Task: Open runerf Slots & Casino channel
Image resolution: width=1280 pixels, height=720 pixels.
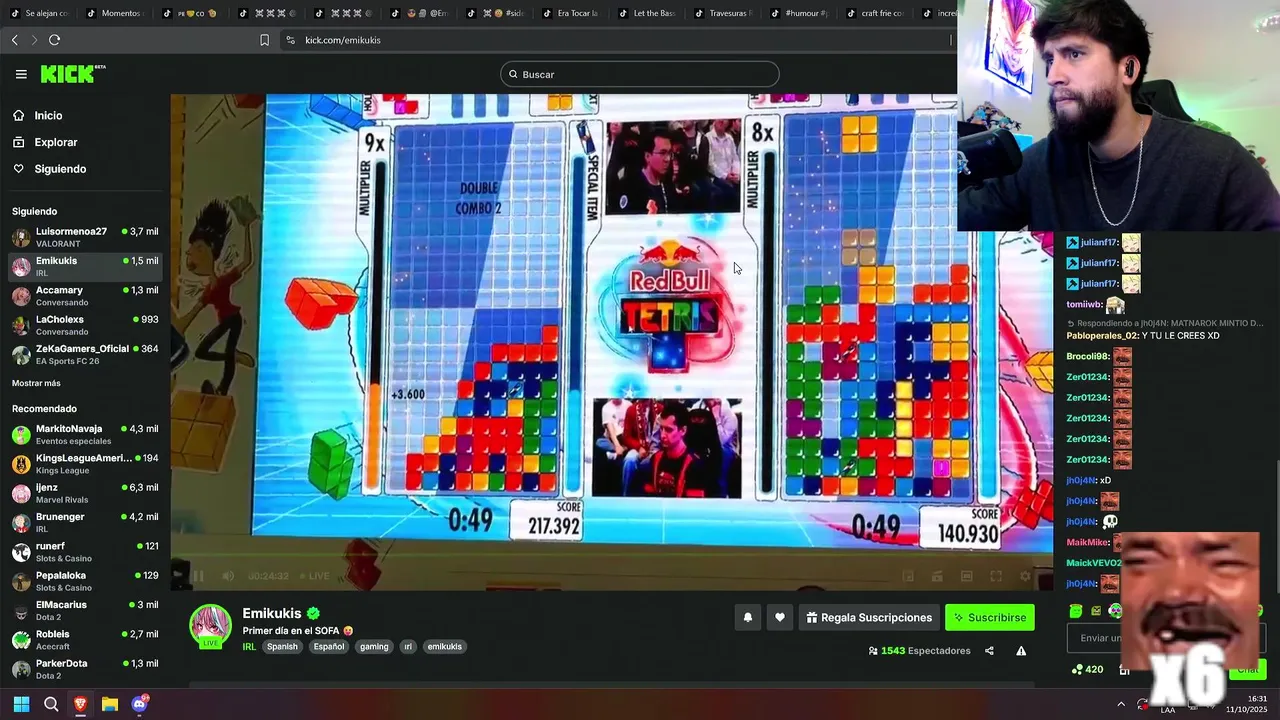Action: pos(85,551)
